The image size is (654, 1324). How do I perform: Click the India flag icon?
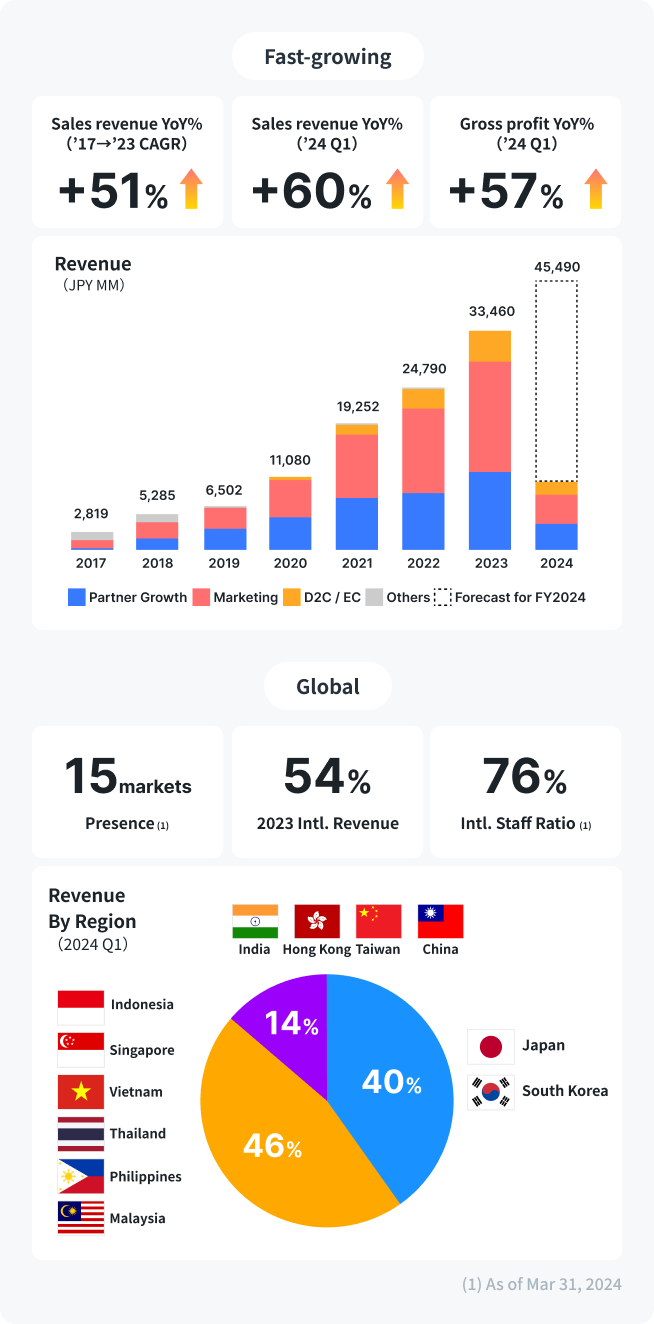coord(255,921)
